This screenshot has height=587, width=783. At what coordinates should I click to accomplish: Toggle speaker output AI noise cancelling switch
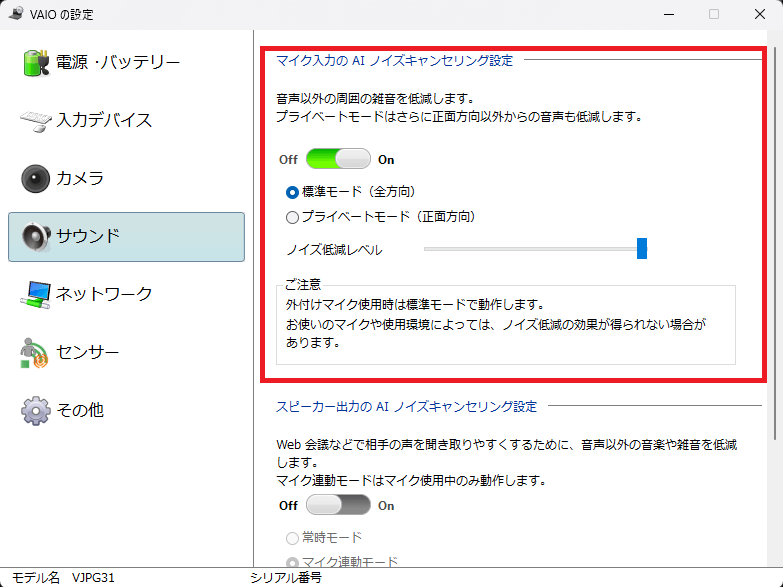[x=338, y=505]
